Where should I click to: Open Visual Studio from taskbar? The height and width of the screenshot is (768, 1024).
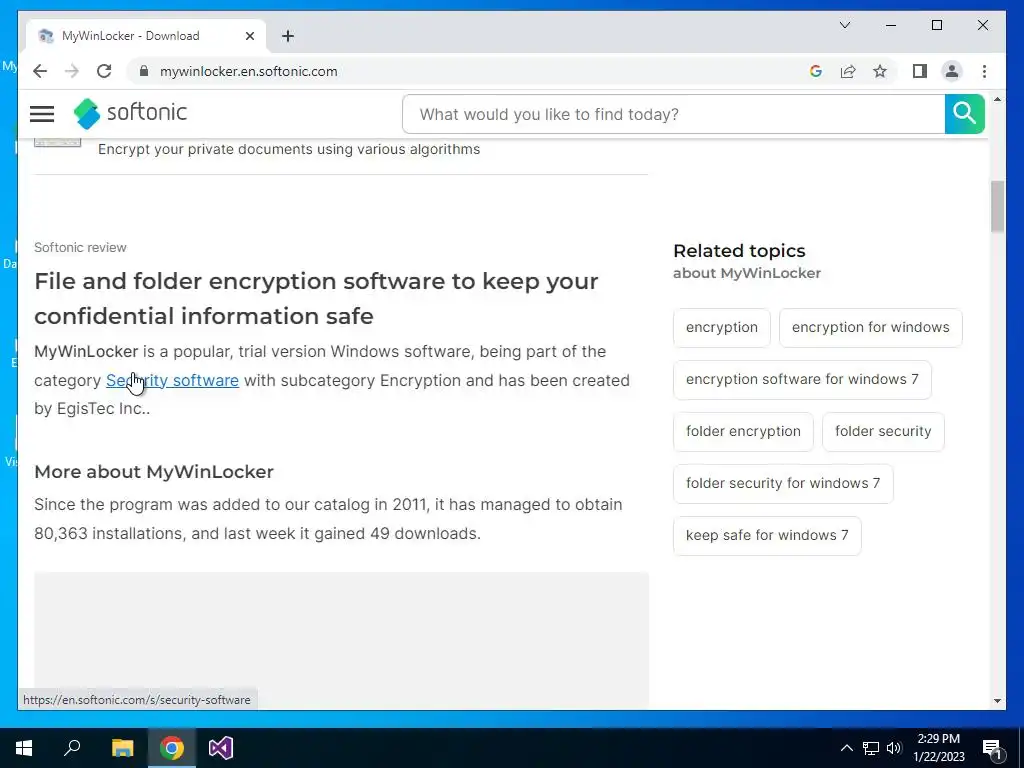click(x=221, y=748)
